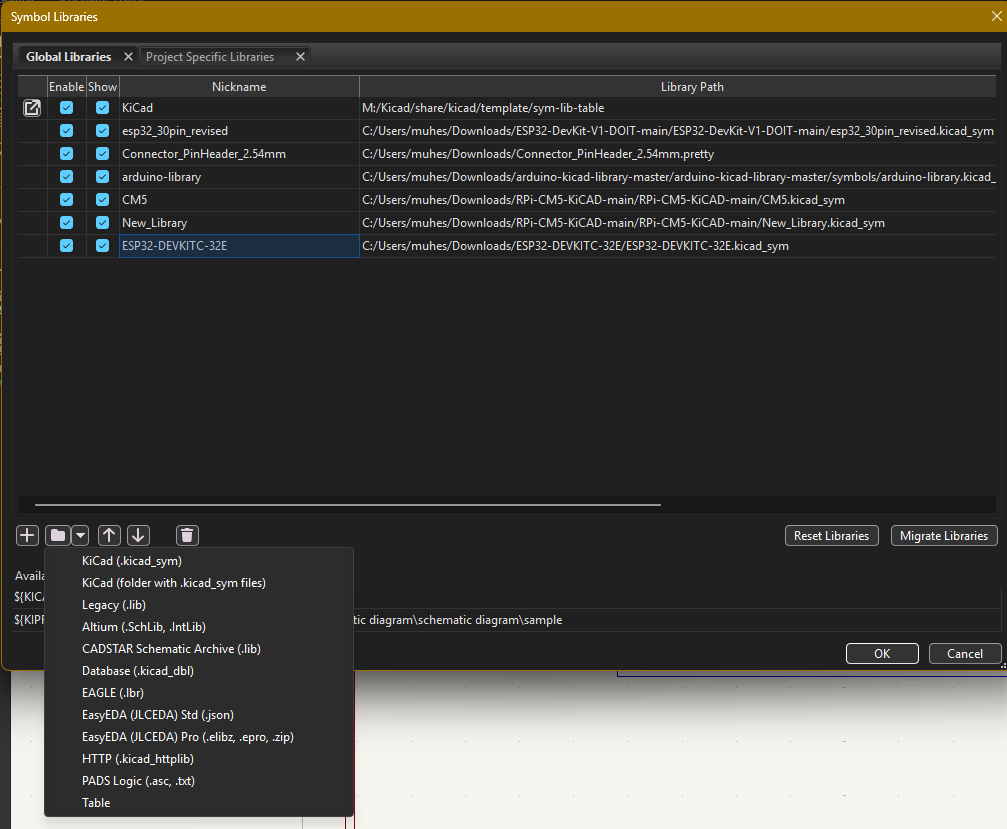Image resolution: width=1007 pixels, height=829 pixels.
Task: Open the KiCad table edit icon
Action: pyautogui.click(x=32, y=108)
